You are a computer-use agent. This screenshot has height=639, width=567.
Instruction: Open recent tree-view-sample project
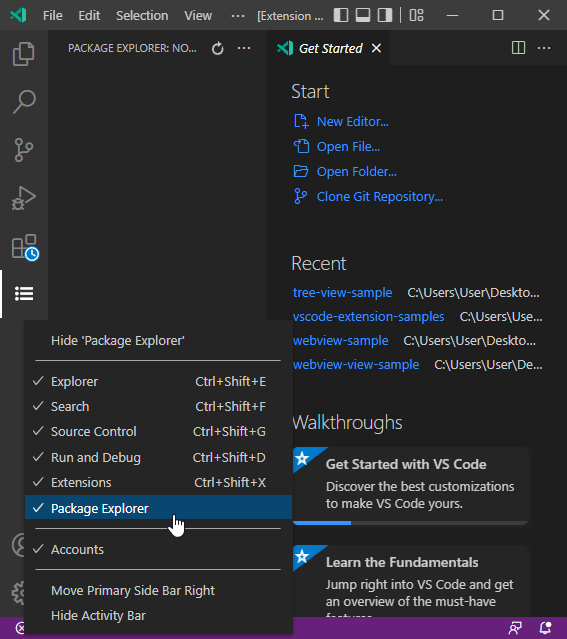(342, 293)
